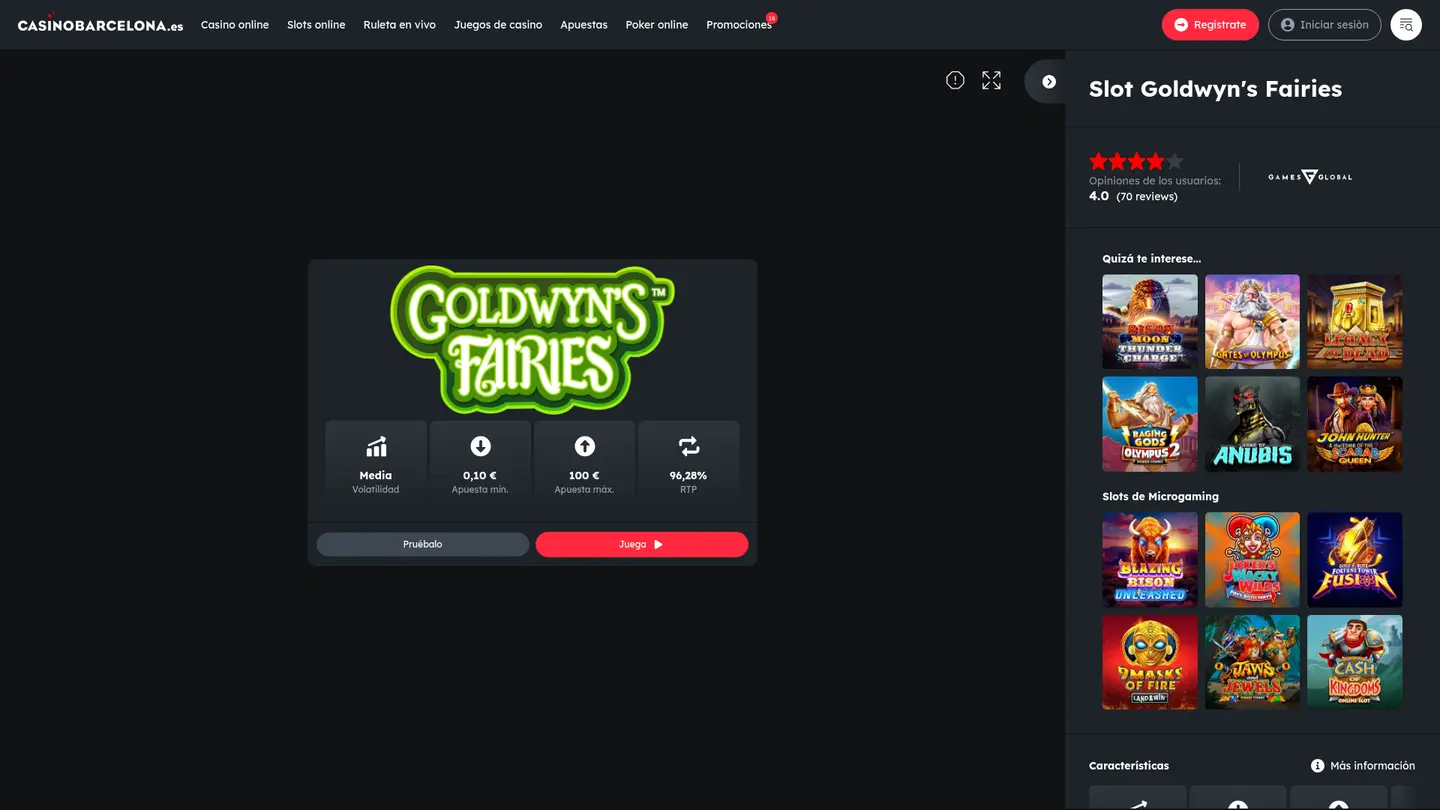This screenshot has height=810, width=1440.
Task: Click the Games Global provider logo
Action: click(x=1310, y=177)
